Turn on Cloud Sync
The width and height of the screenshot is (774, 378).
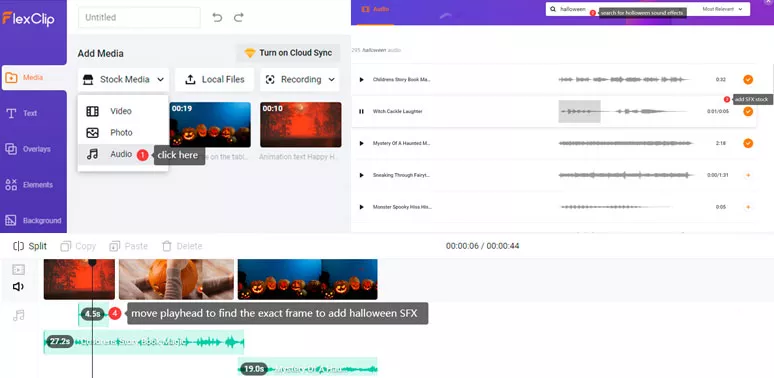pyautogui.click(x=288, y=53)
